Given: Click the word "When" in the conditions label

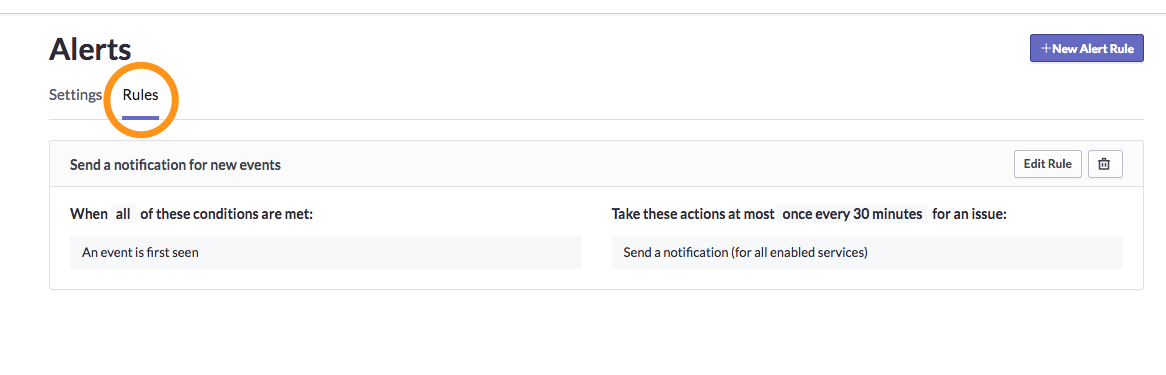Looking at the screenshot, I should (x=88, y=214).
